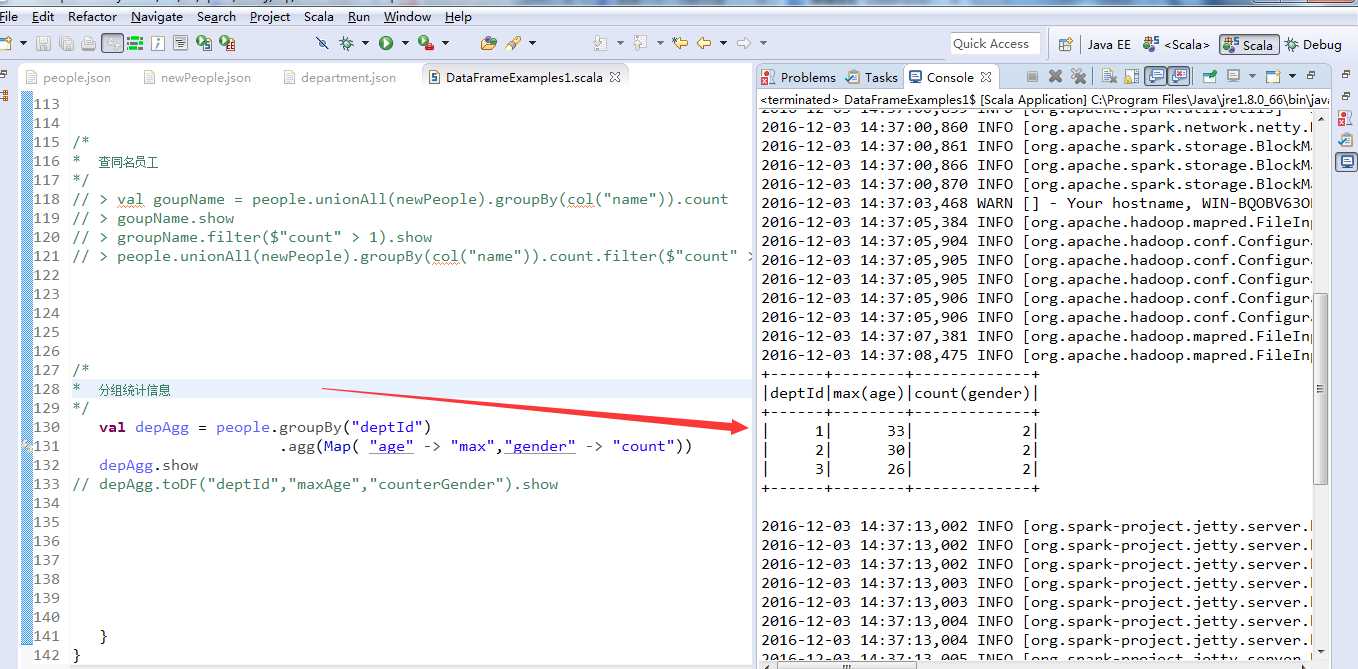Screen dimensions: 1358x669
Task: Click the Search flashlight toolbar icon
Action: coord(513,43)
